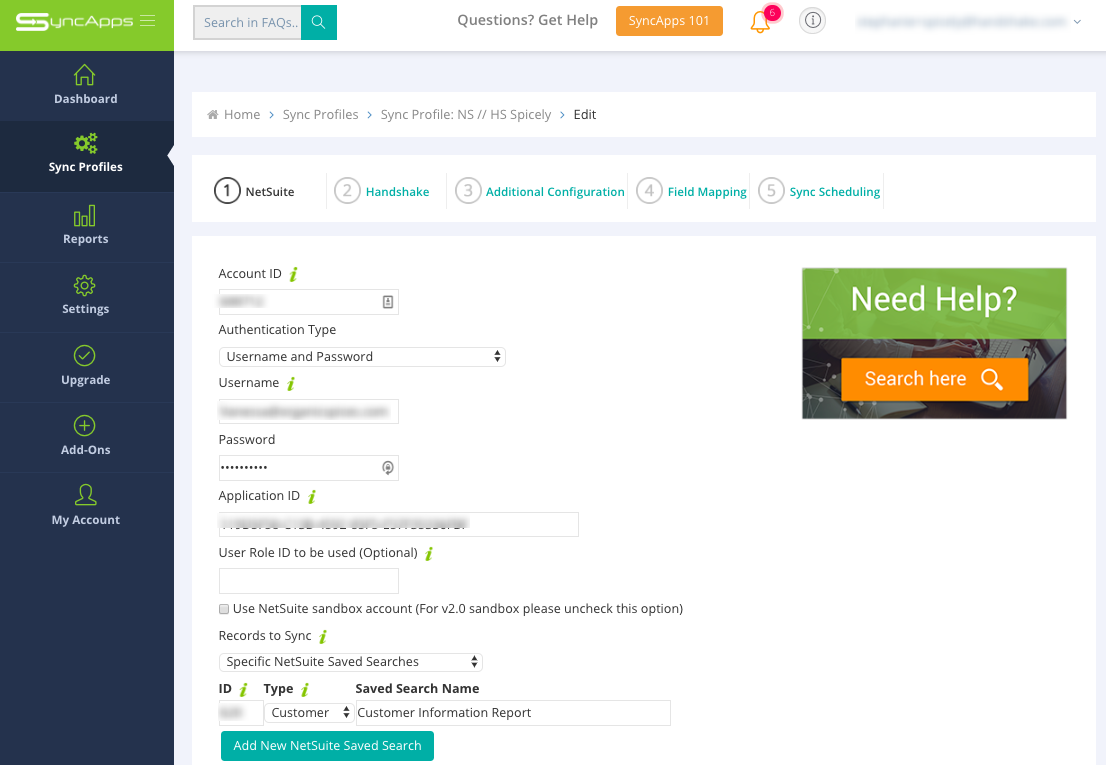
Task: Click the Type column info icon
Action: [x=305, y=690]
